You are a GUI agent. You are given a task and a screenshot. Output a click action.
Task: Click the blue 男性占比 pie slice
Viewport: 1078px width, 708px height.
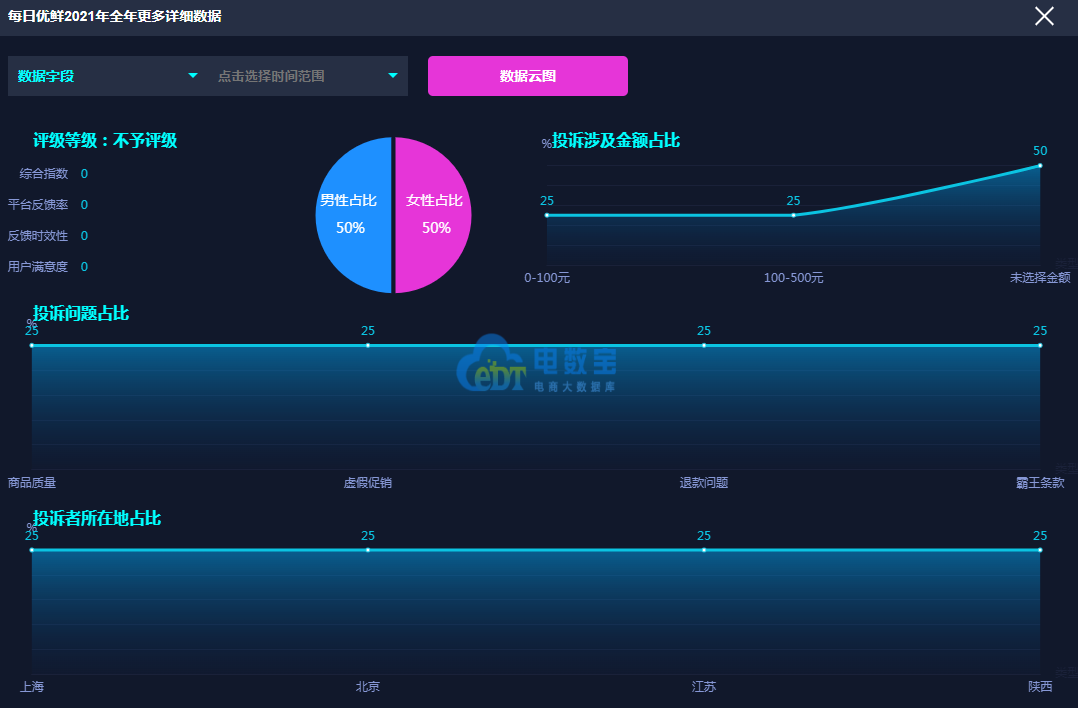pos(350,215)
